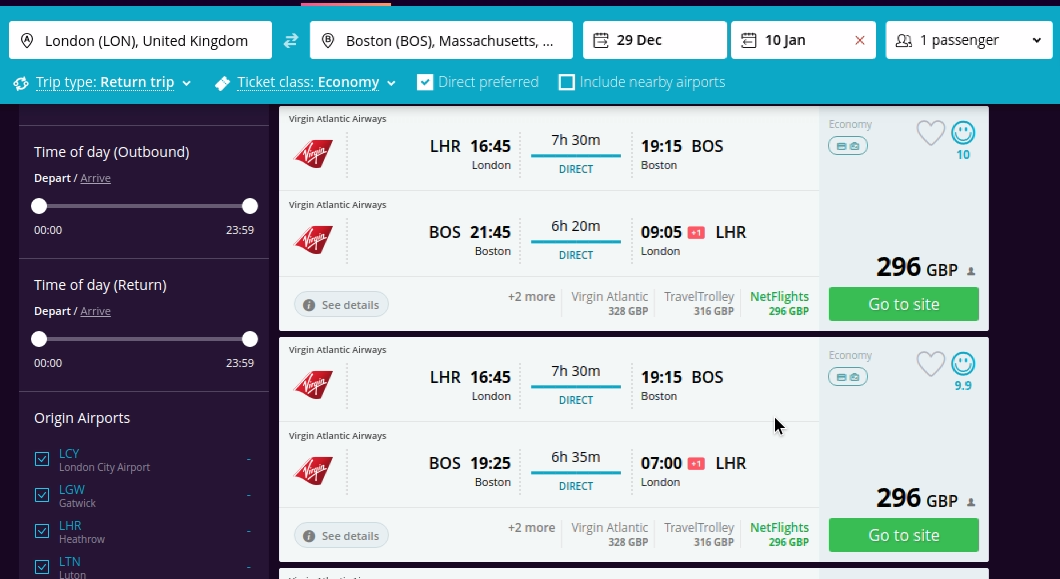Uncheck London City Airport LCY filter

pos(42,459)
